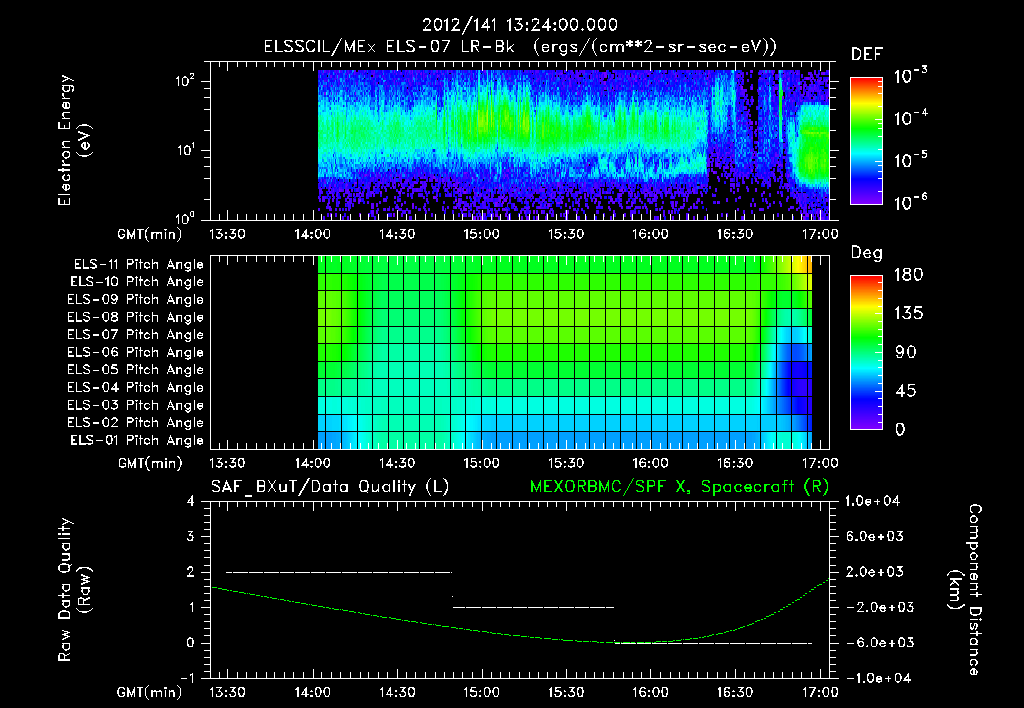
Task: Click the 45 value on the Deg scale
Action: 905,391
